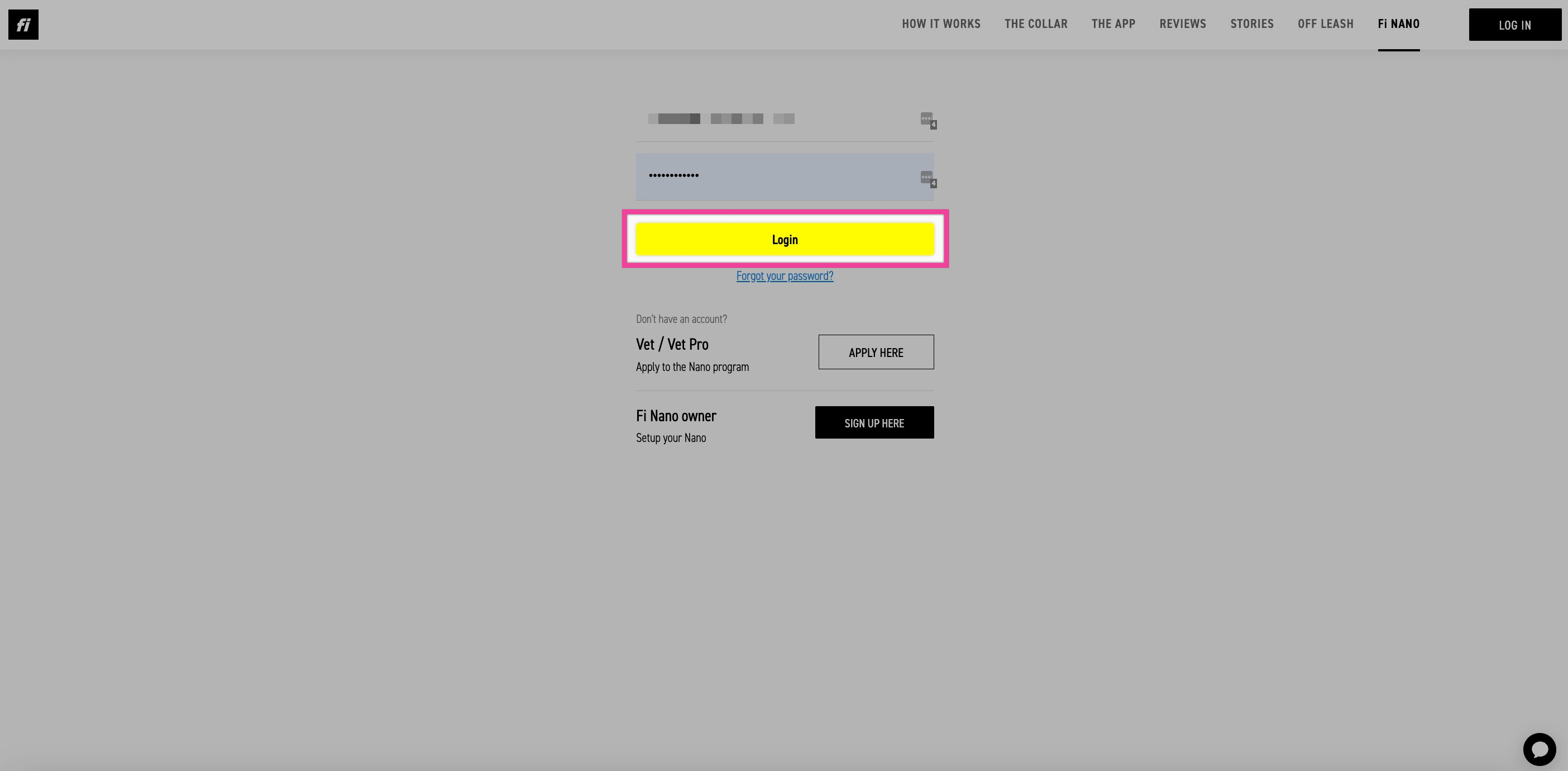
Task: Click password manager icon in password field
Action: tap(928, 178)
